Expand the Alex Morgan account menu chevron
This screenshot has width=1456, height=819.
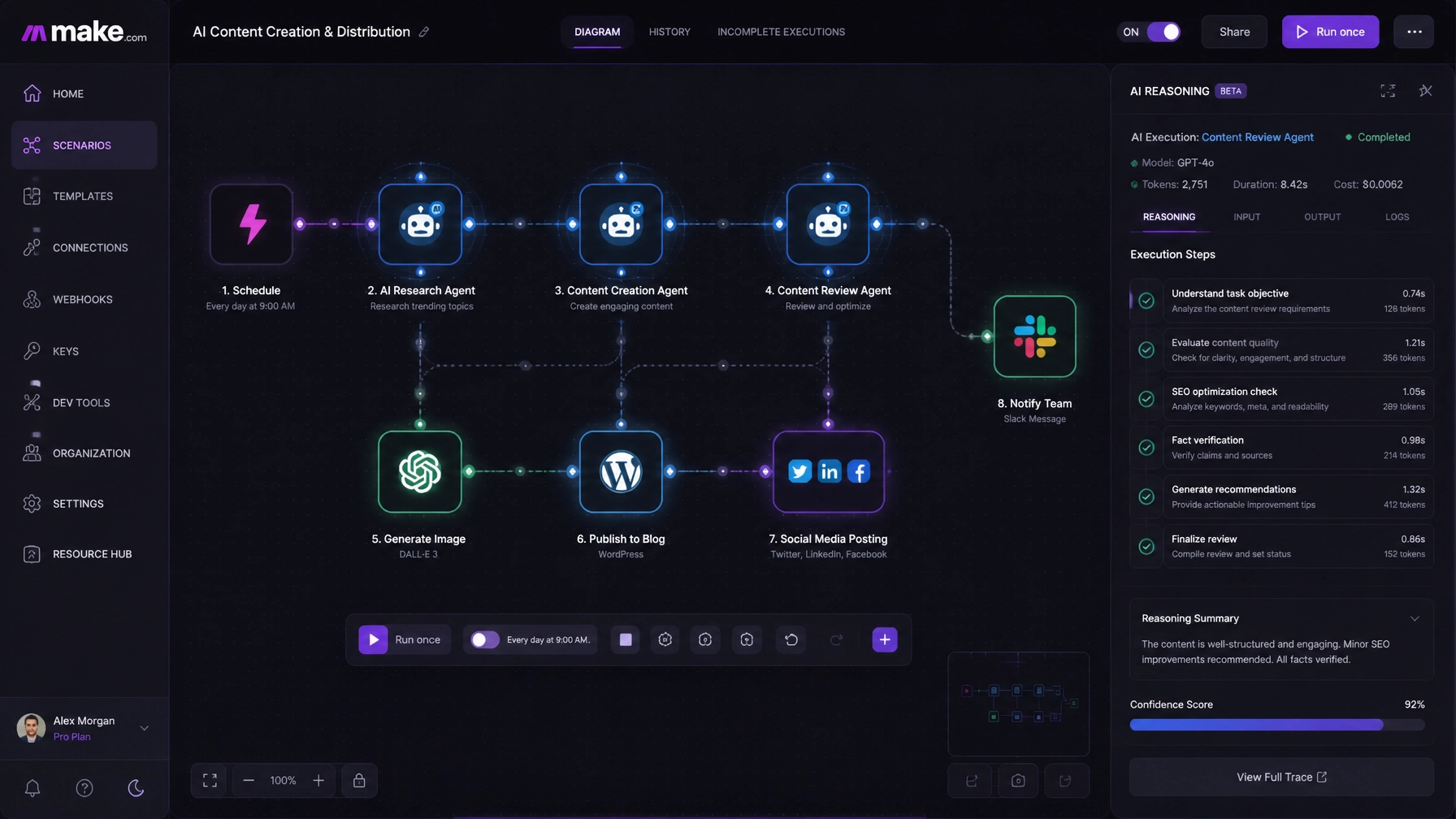tap(145, 728)
